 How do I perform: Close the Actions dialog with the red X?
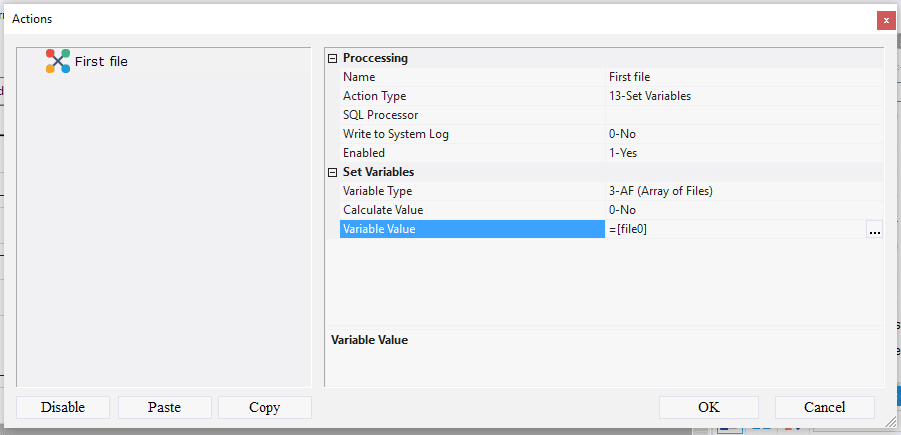[x=886, y=19]
